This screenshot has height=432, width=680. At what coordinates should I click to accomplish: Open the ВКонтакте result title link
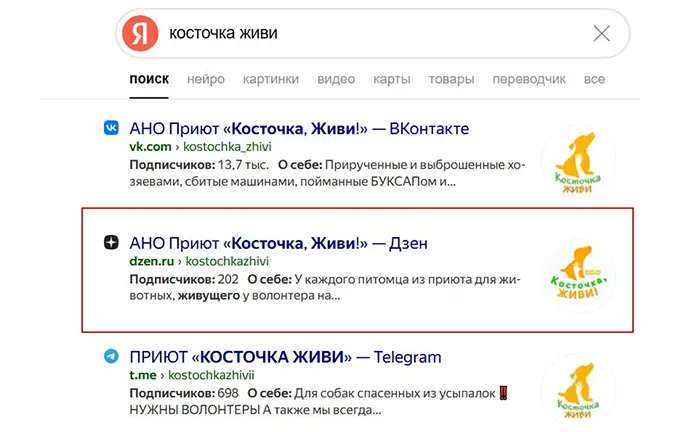pos(299,128)
